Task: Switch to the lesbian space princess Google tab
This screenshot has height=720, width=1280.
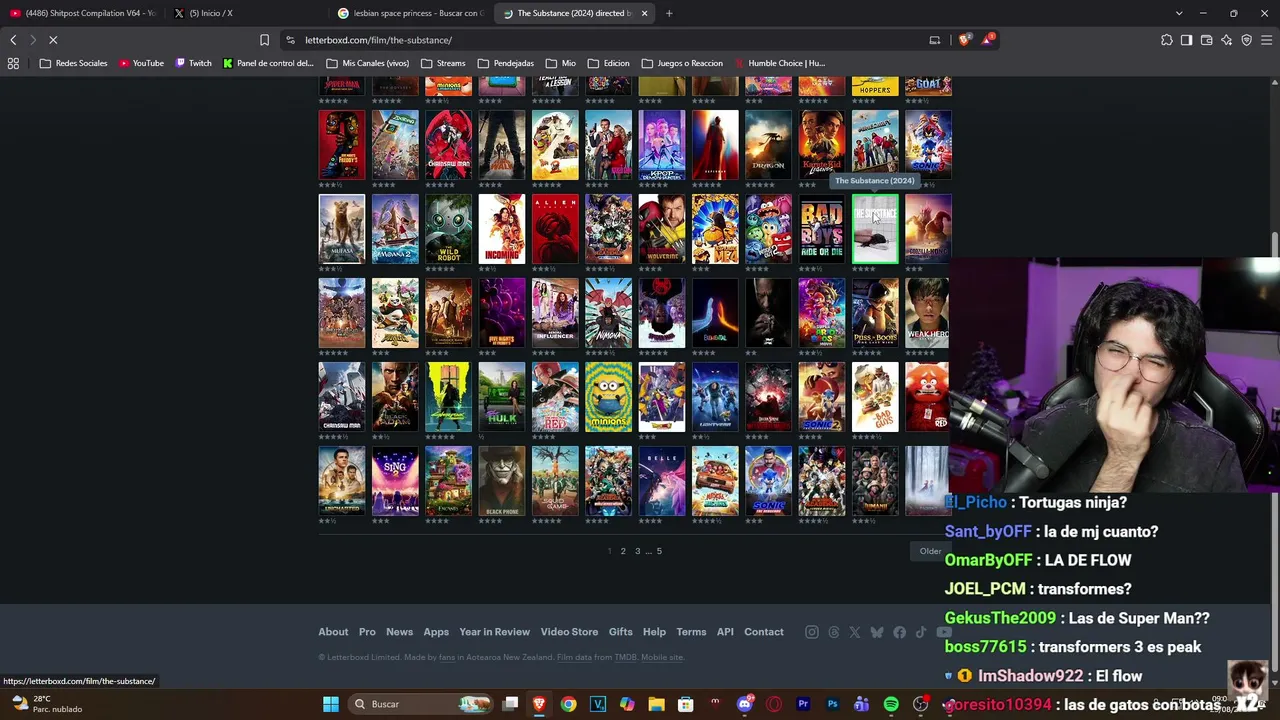Action: pos(411,13)
